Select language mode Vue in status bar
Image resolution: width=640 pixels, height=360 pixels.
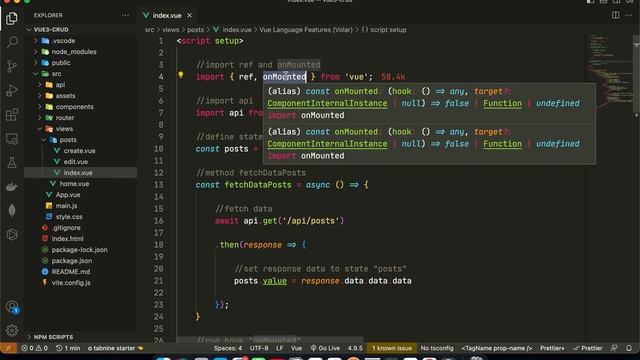click(297, 348)
